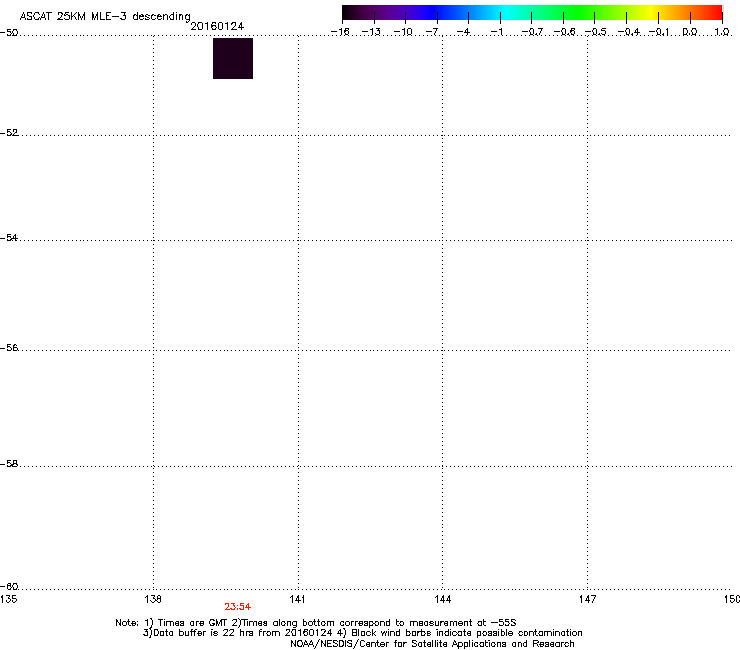Click the longitude label 147
Image resolution: width=740 pixels, height=650 pixels.
point(587,599)
